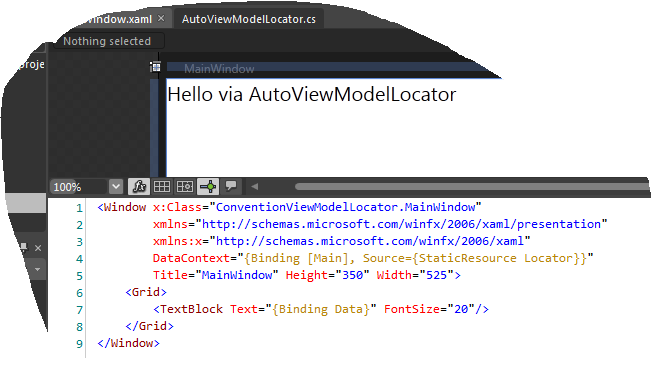652x367 pixels.
Task: Click the designer horizontal scrollbar thumb
Action: point(472,187)
